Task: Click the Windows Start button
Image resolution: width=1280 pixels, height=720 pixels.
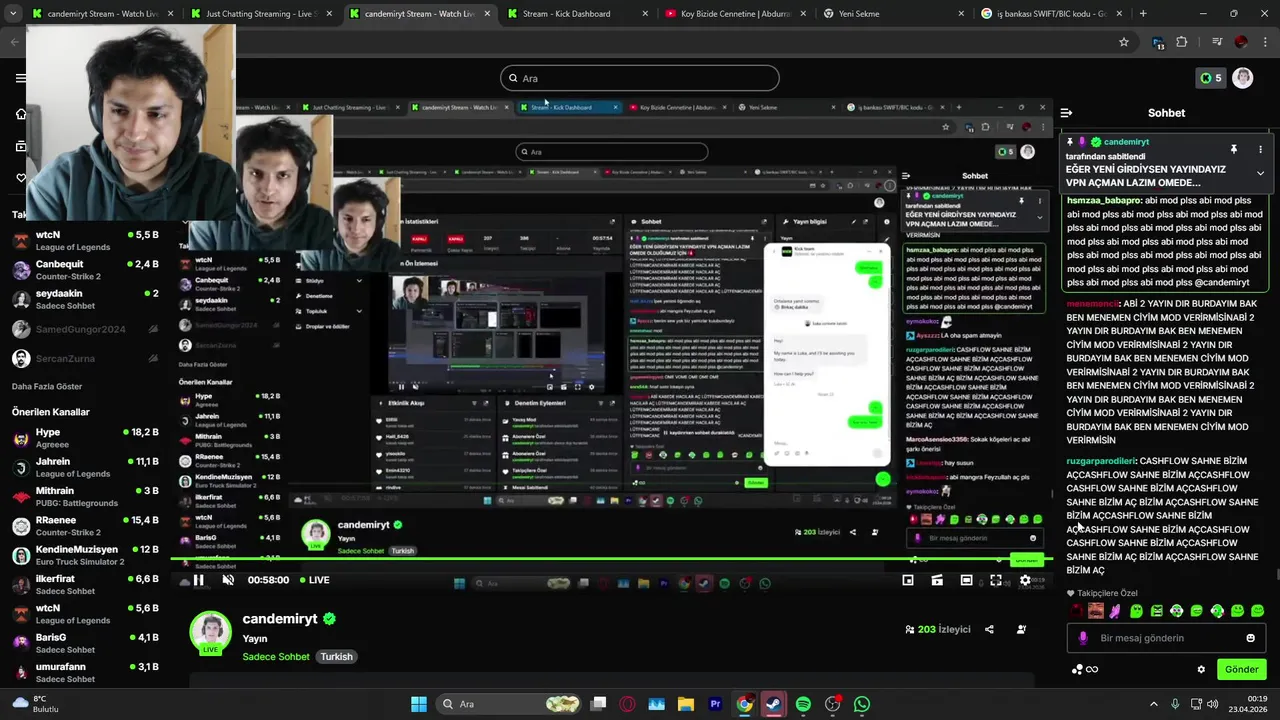Action: pos(419,704)
